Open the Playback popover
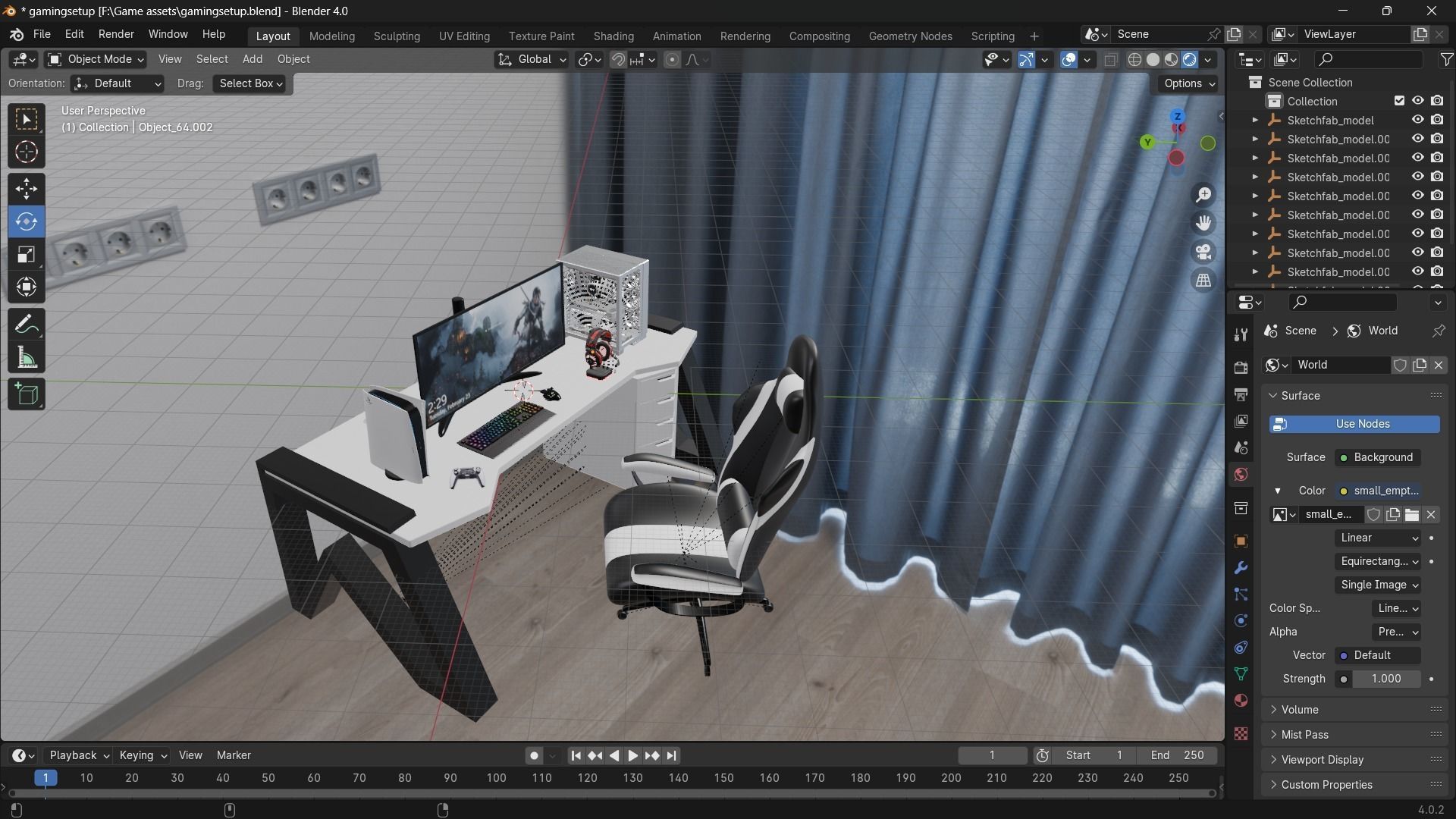1456x819 pixels. 79,755
